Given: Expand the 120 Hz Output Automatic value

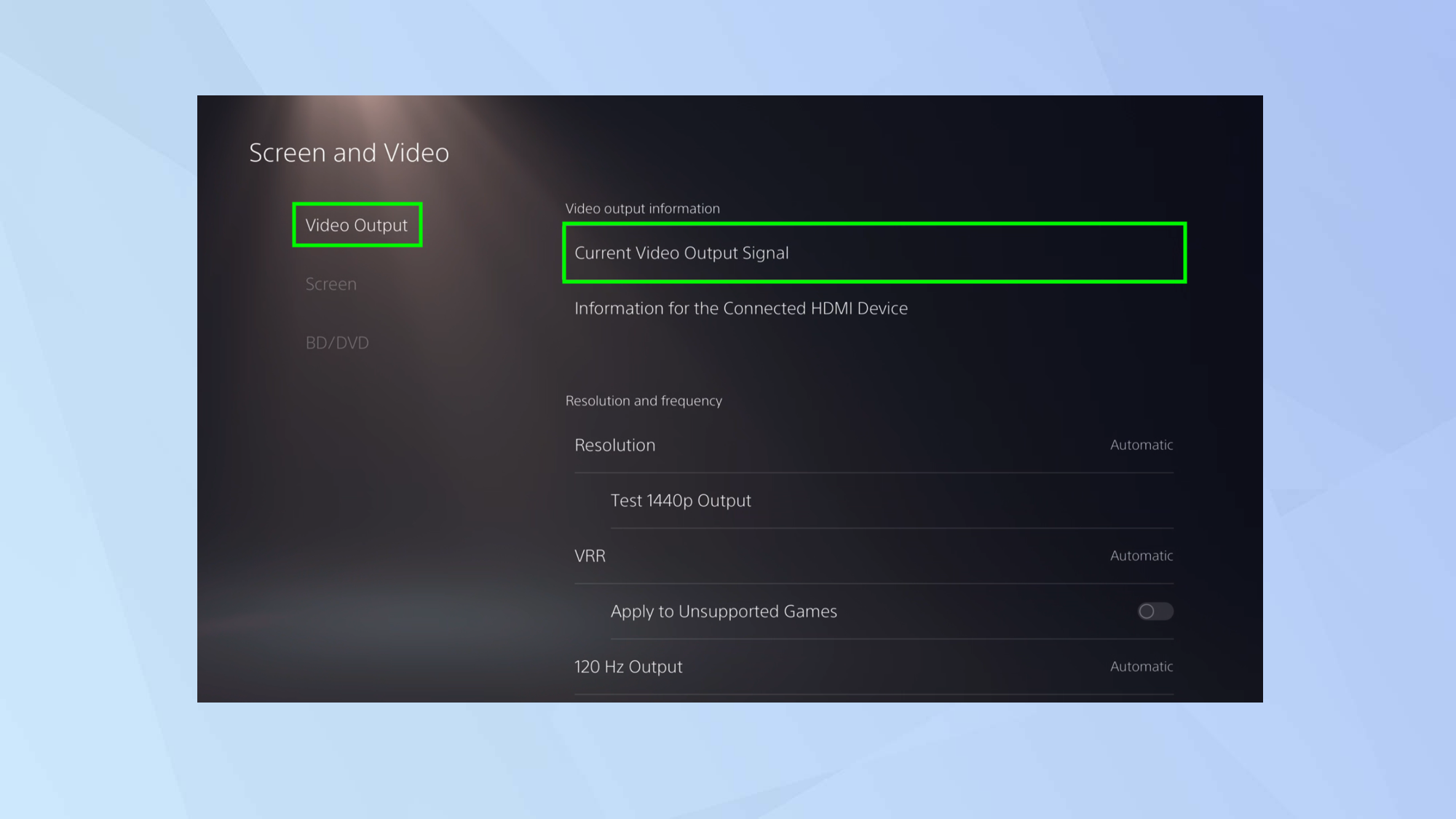Looking at the screenshot, I should (x=1141, y=667).
